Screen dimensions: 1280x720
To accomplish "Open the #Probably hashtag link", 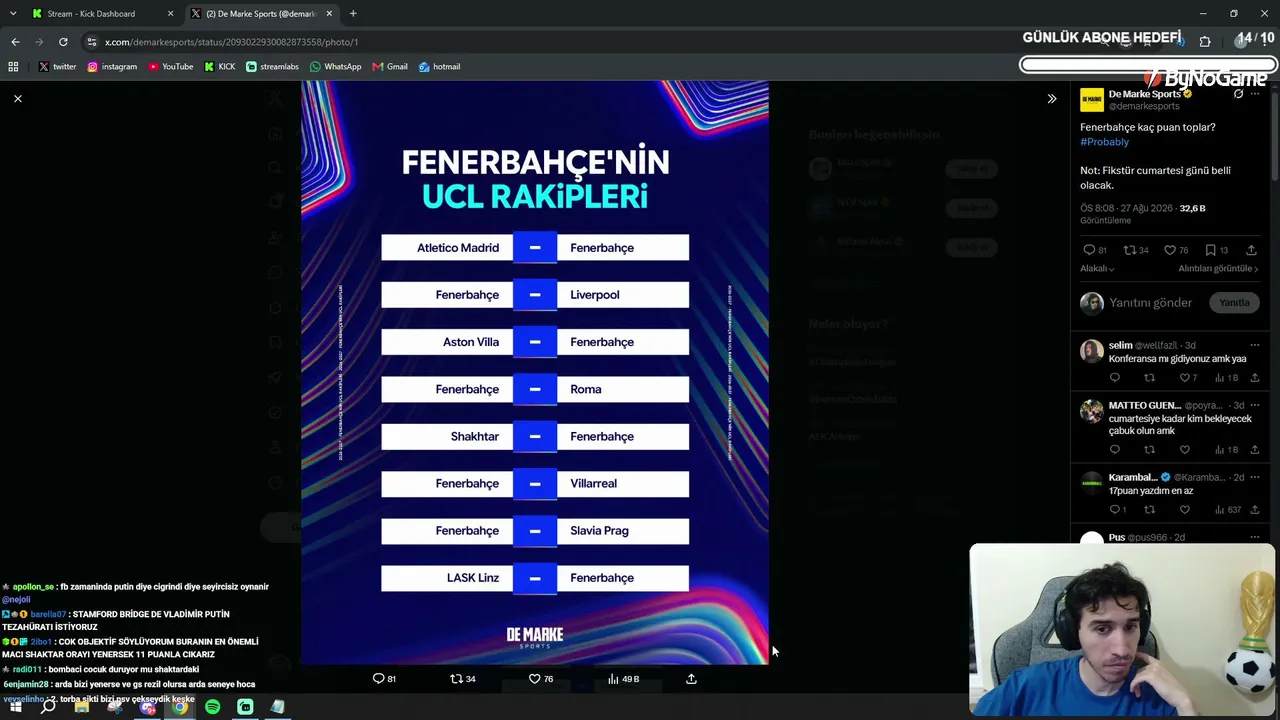I will pos(1104,142).
